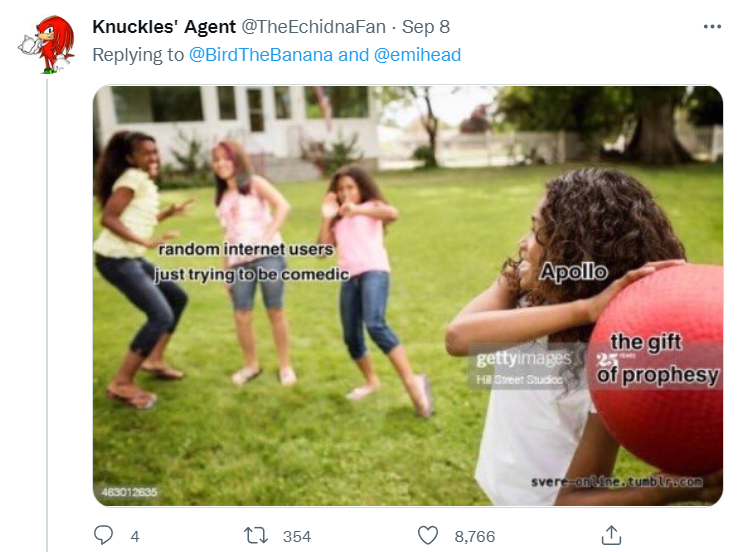Viewport: 745px width, 552px height.
Task: Click the 354 retweets count
Action: click(297, 536)
